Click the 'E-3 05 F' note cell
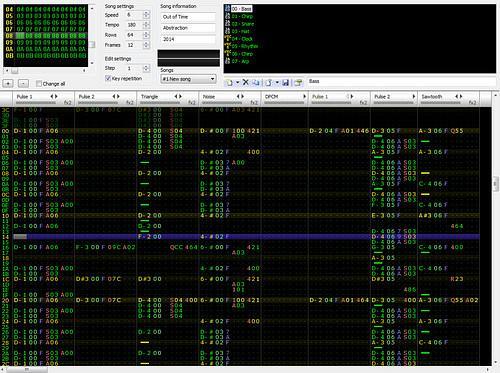500x373 pixels. pyautogui.click(x=386, y=215)
